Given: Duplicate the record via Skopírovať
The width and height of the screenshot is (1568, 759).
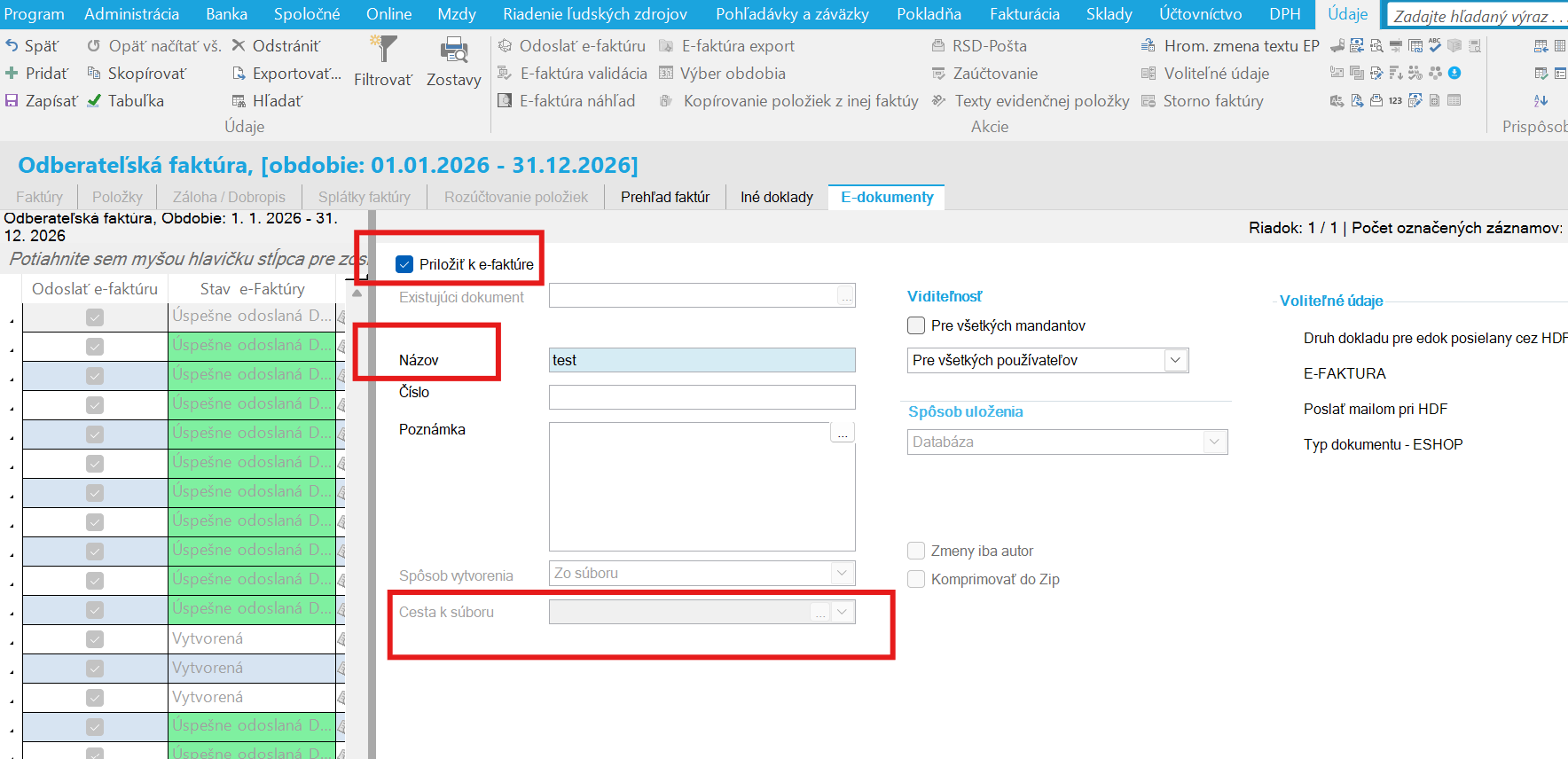Looking at the screenshot, I should click(137, 74).
